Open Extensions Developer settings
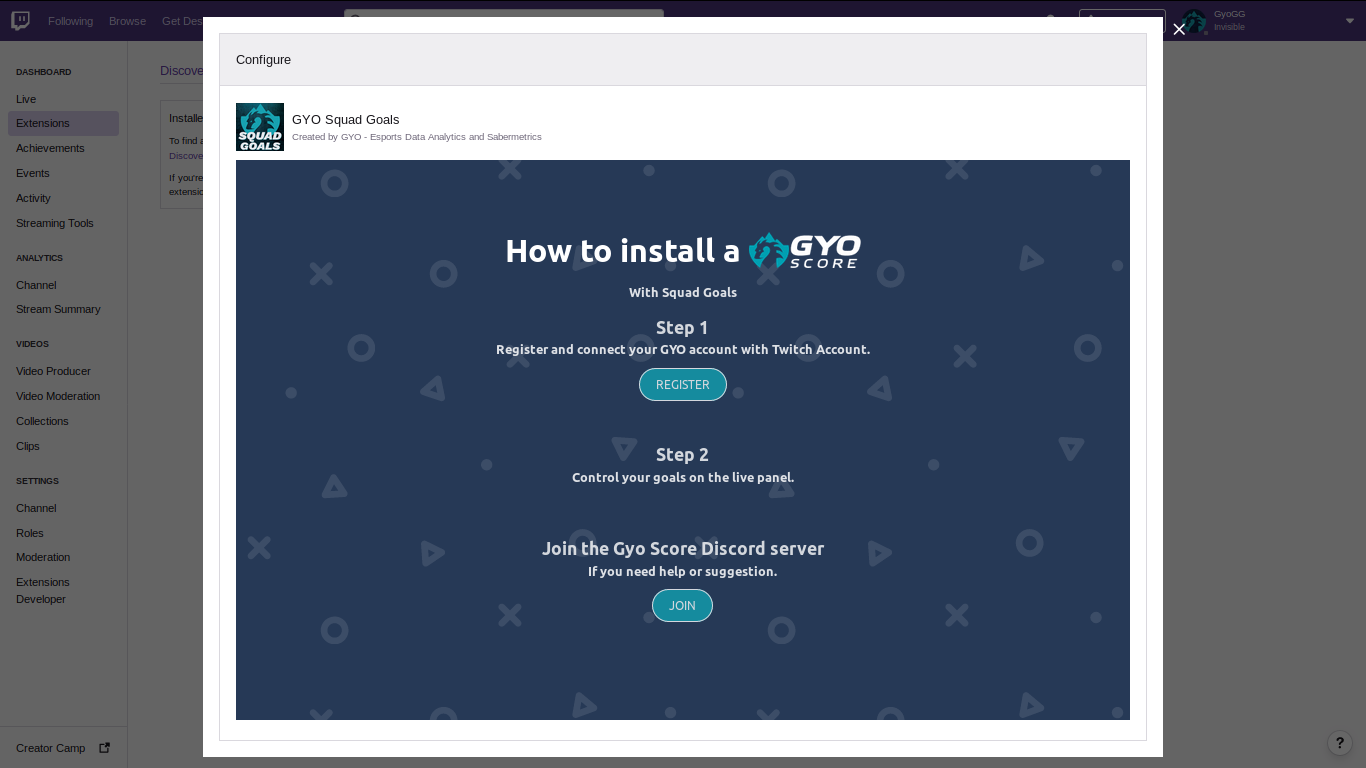 point(43,590)
